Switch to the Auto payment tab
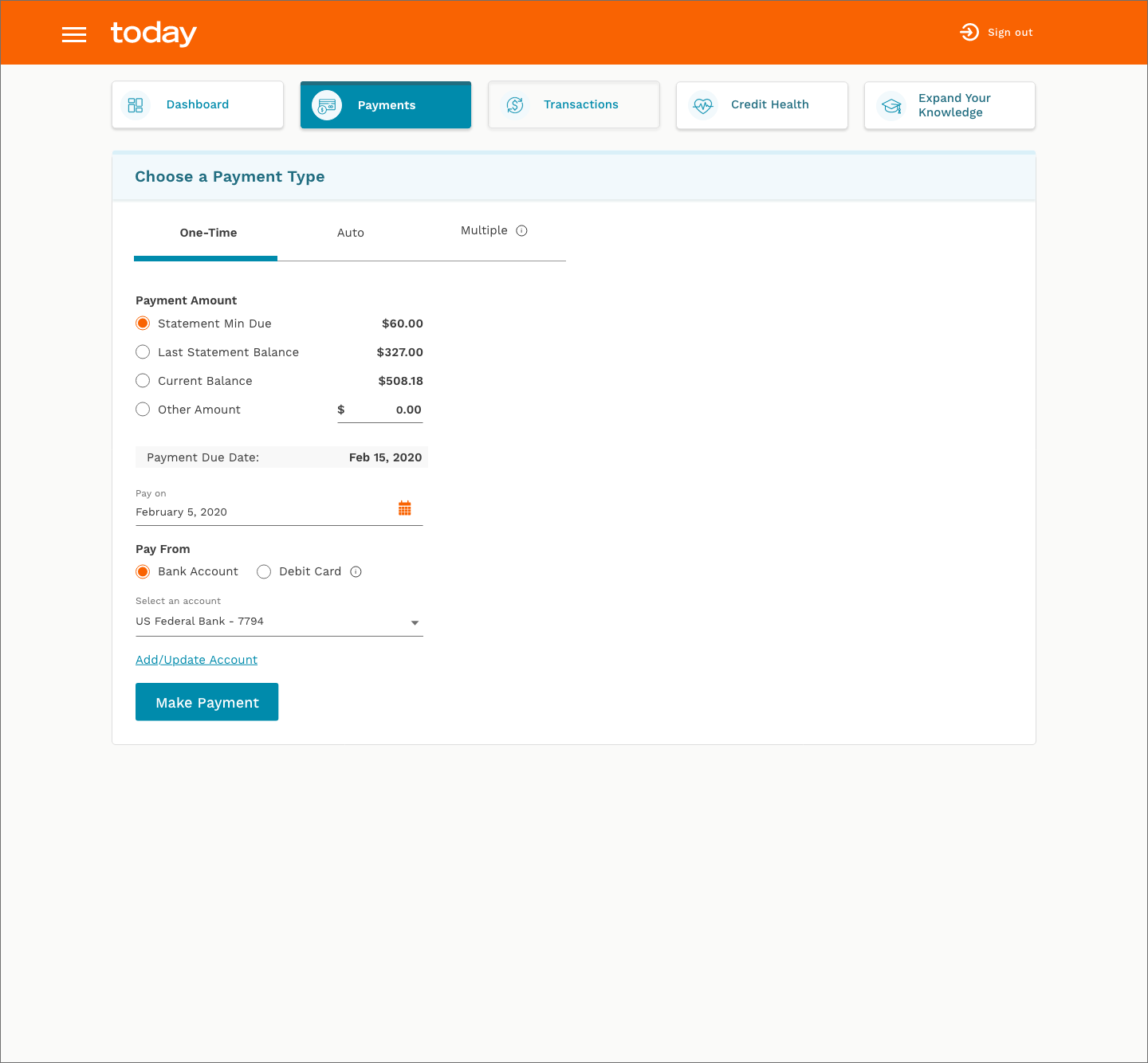Viewport: 1148px width, 1063px height. point(351,233)
